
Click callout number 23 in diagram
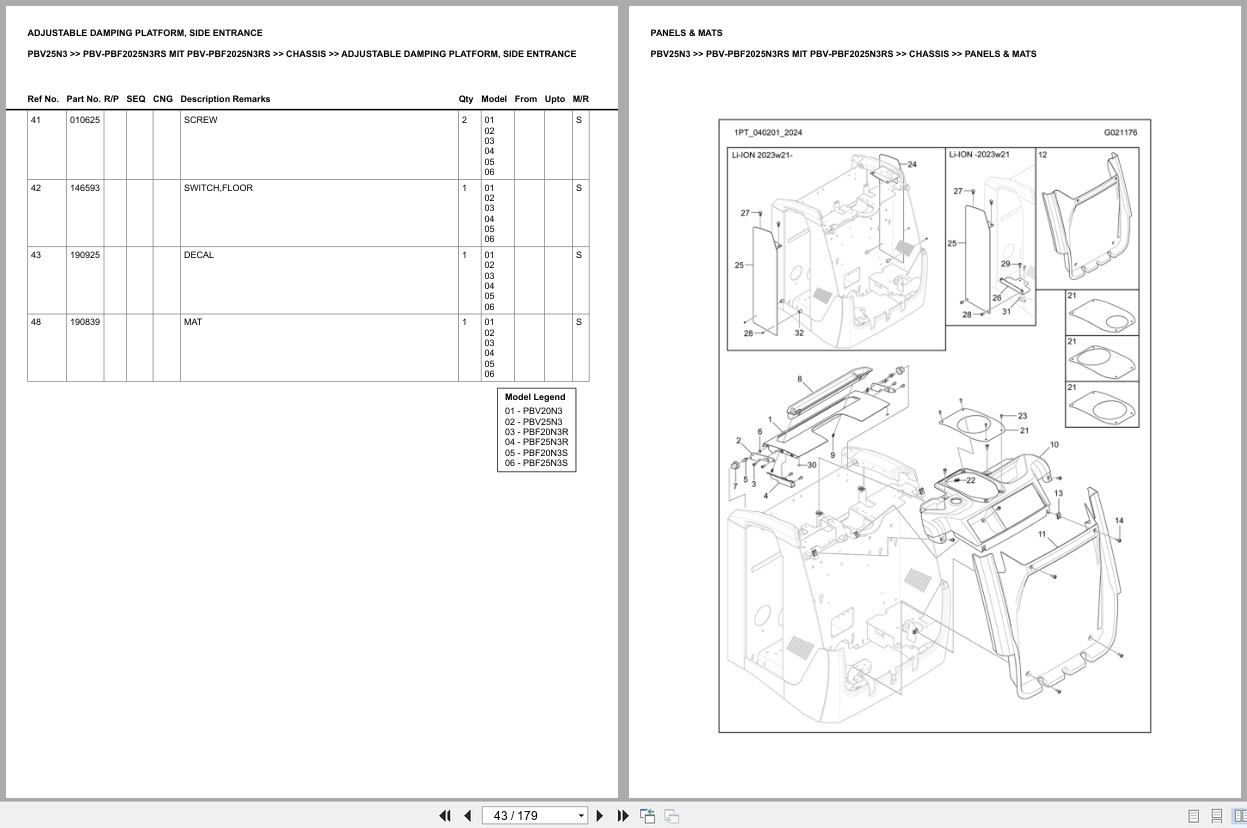[1022, 416]
